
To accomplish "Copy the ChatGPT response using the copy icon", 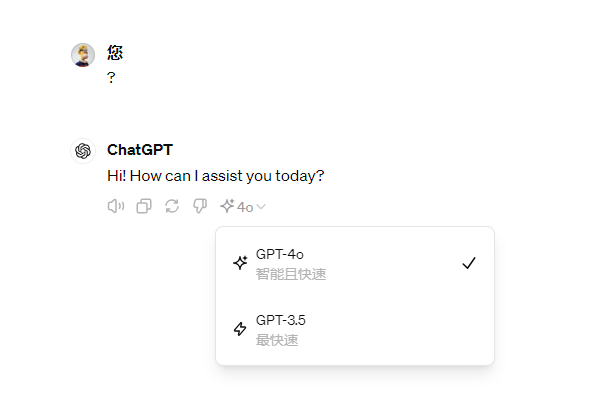I will click(x=144, y=206).
